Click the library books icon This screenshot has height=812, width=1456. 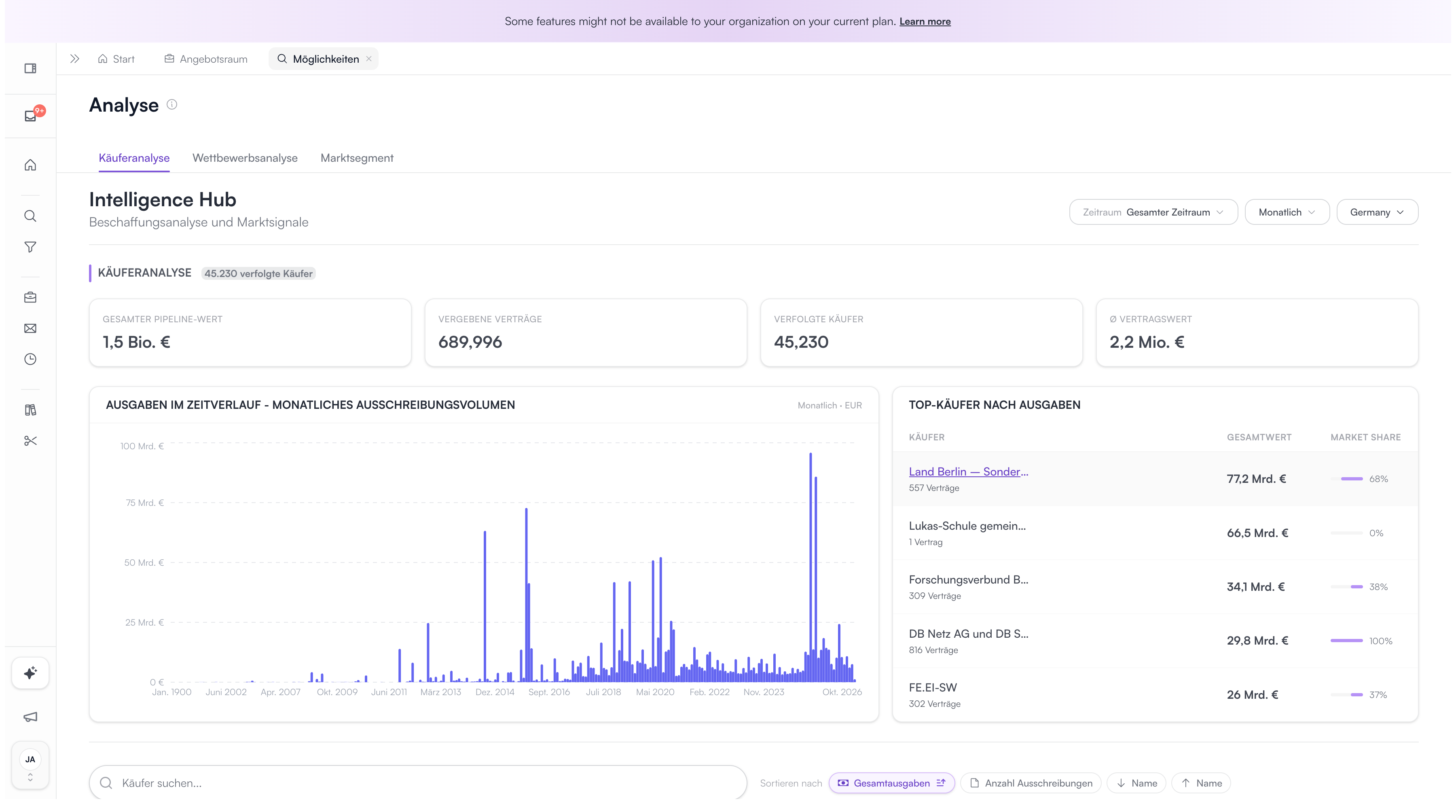pyautogui.click(x=30, y=410)
